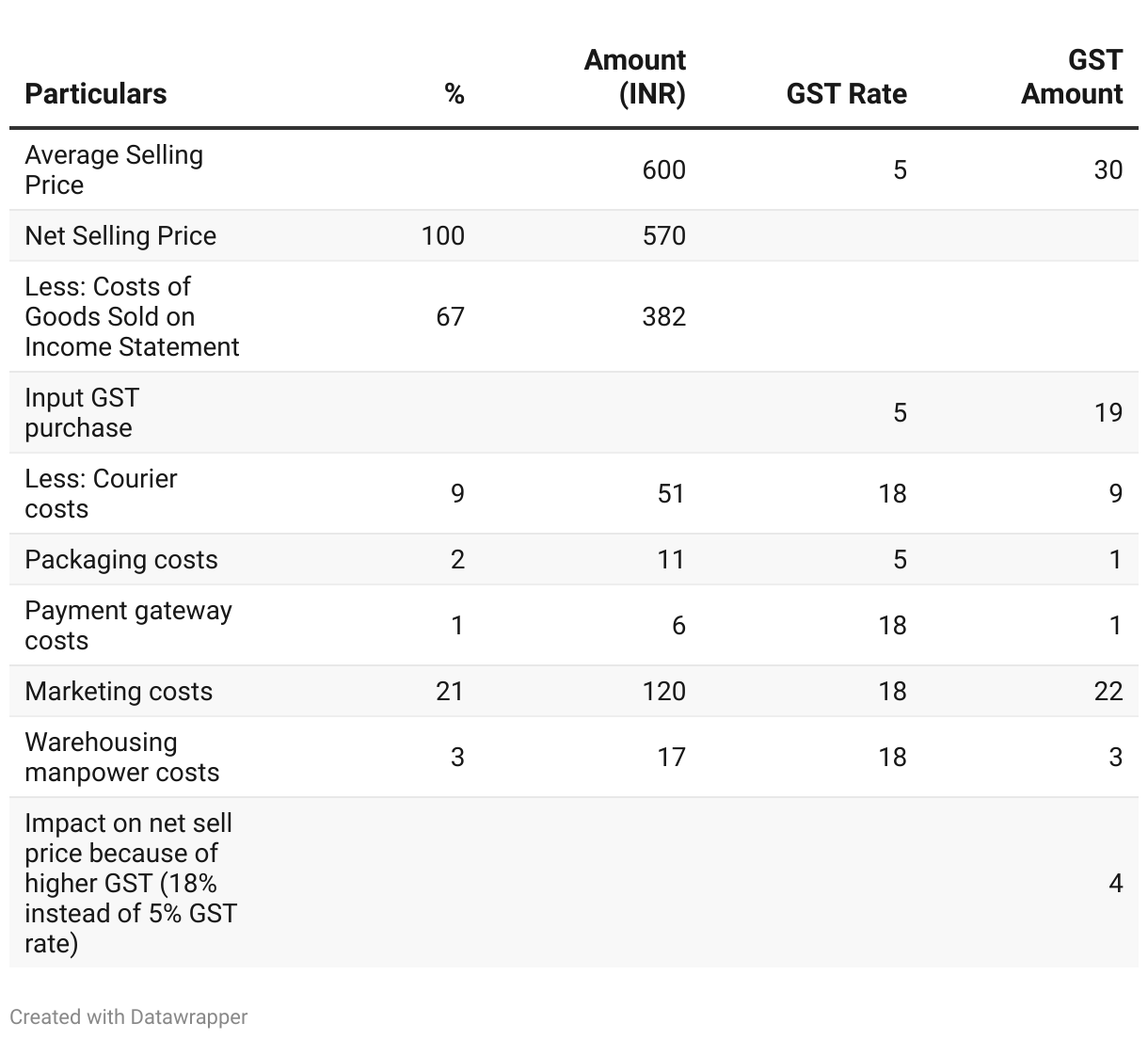
Task: Click the Particulars column header
Action: pyautogui.click(x=95, y=93)
